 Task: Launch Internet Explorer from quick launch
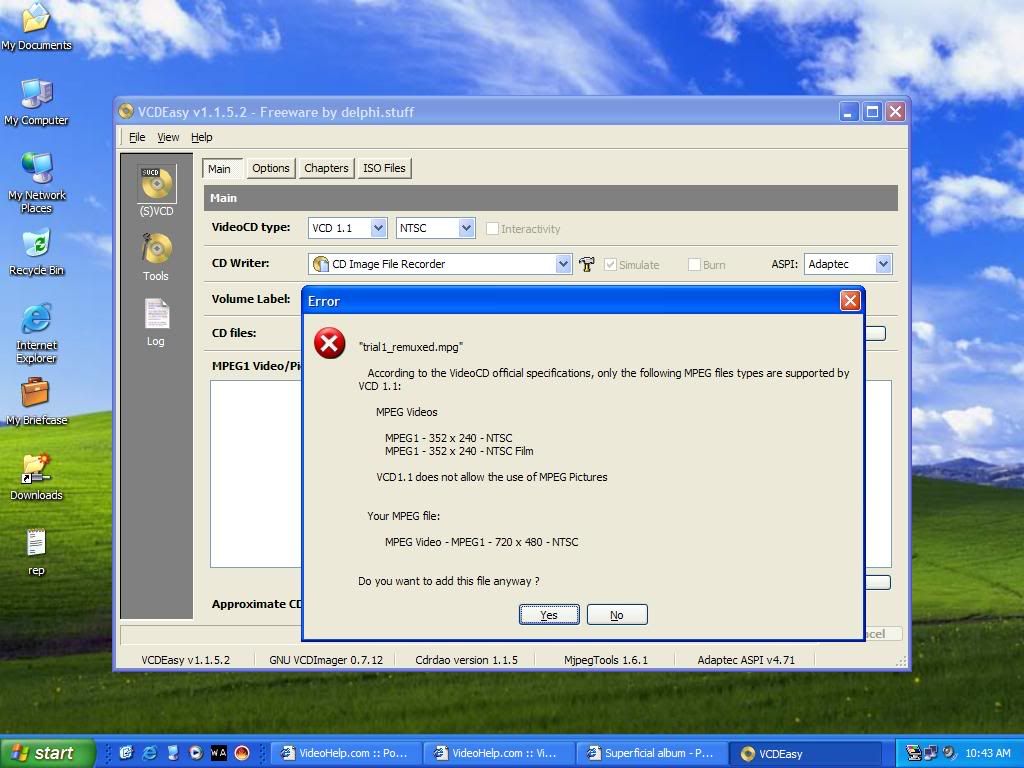tap(150, 753)
